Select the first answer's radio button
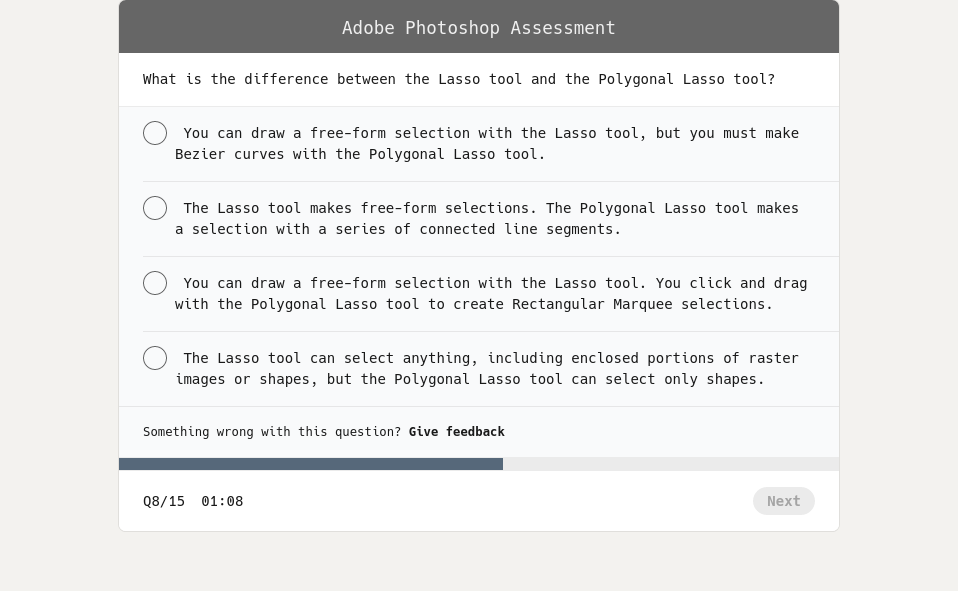 pos(155,133)
